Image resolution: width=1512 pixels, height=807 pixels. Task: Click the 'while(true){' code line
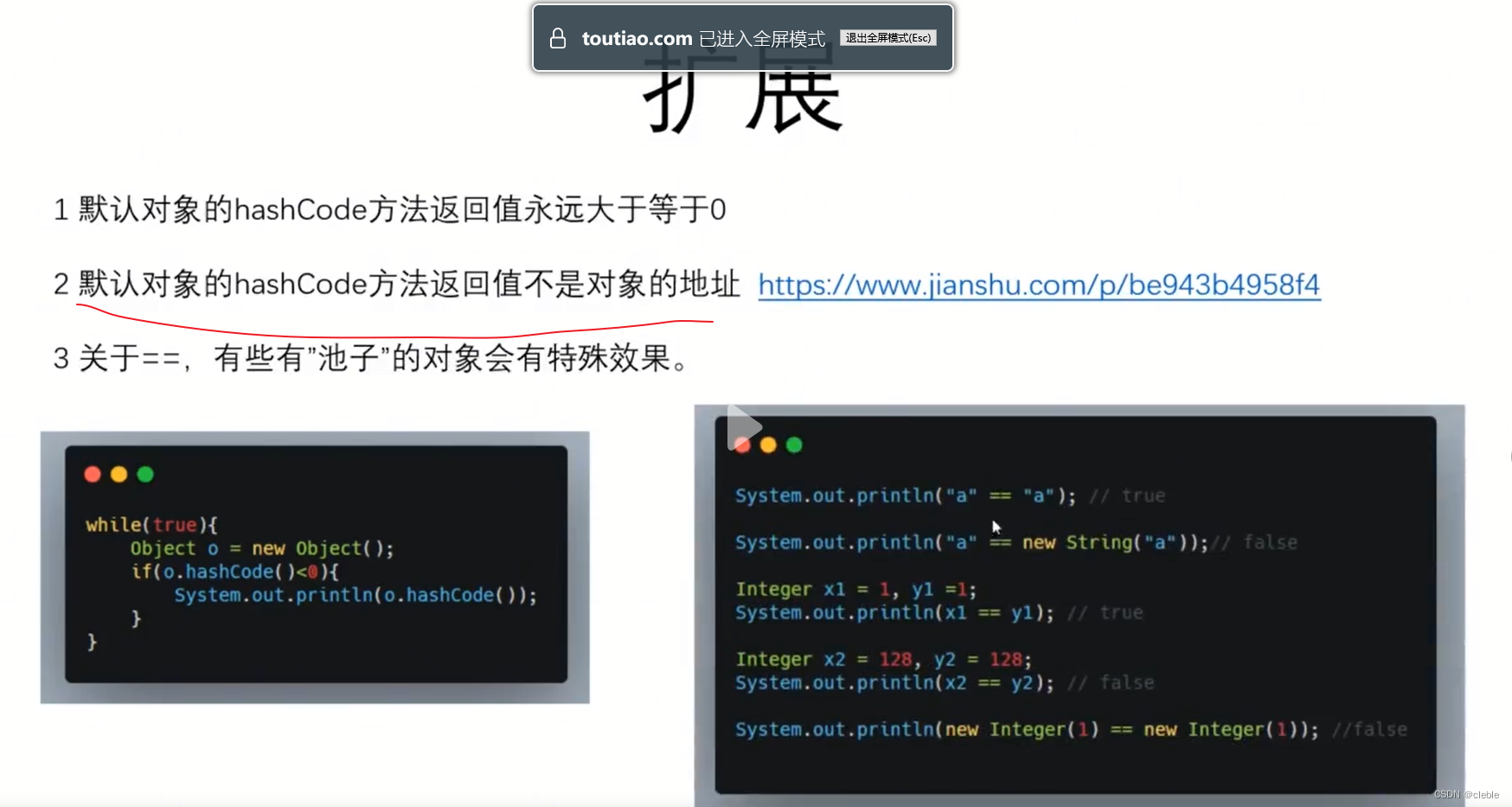151,525
